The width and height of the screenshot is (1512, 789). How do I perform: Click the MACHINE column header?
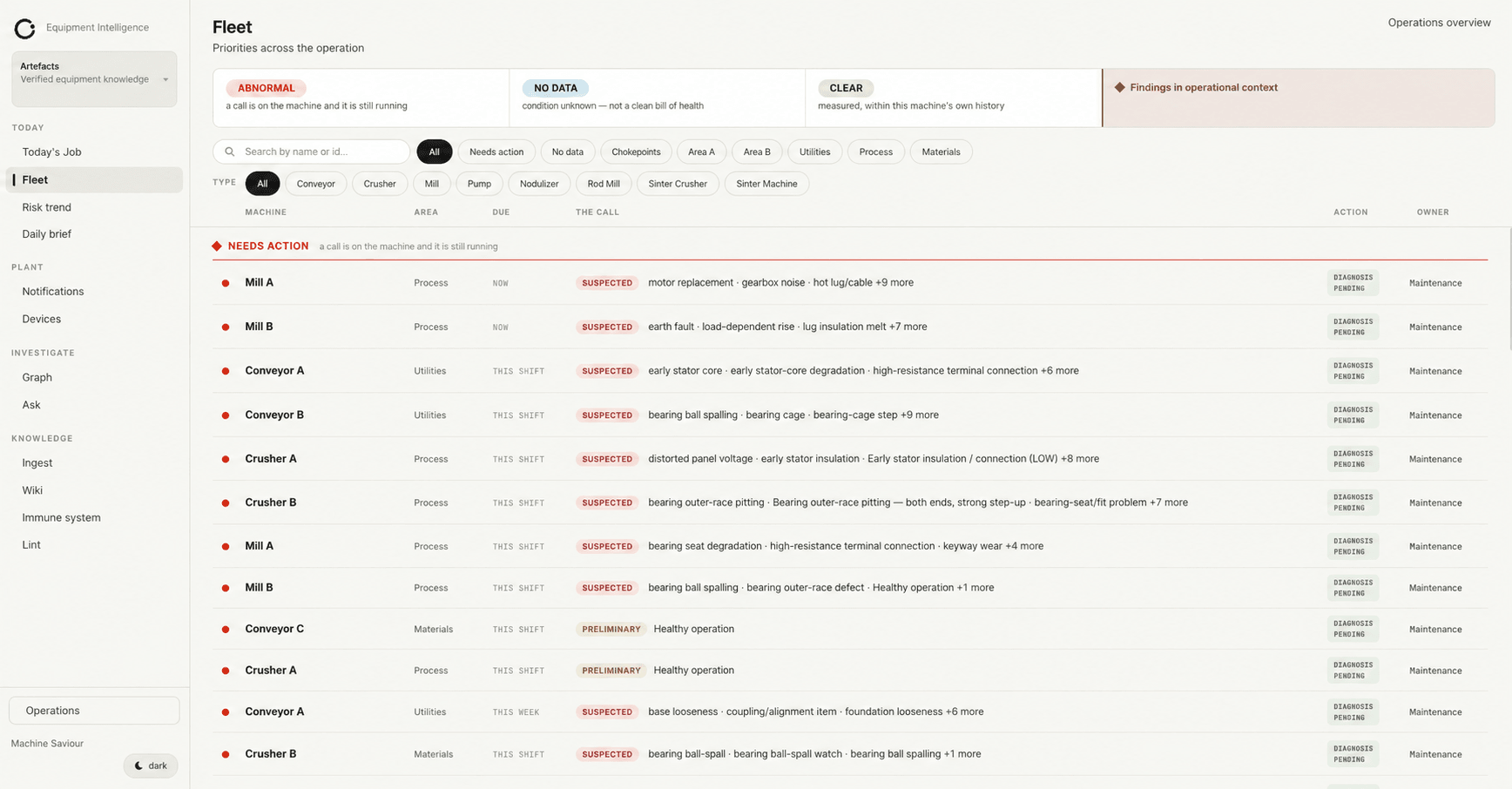pos(266,212)
